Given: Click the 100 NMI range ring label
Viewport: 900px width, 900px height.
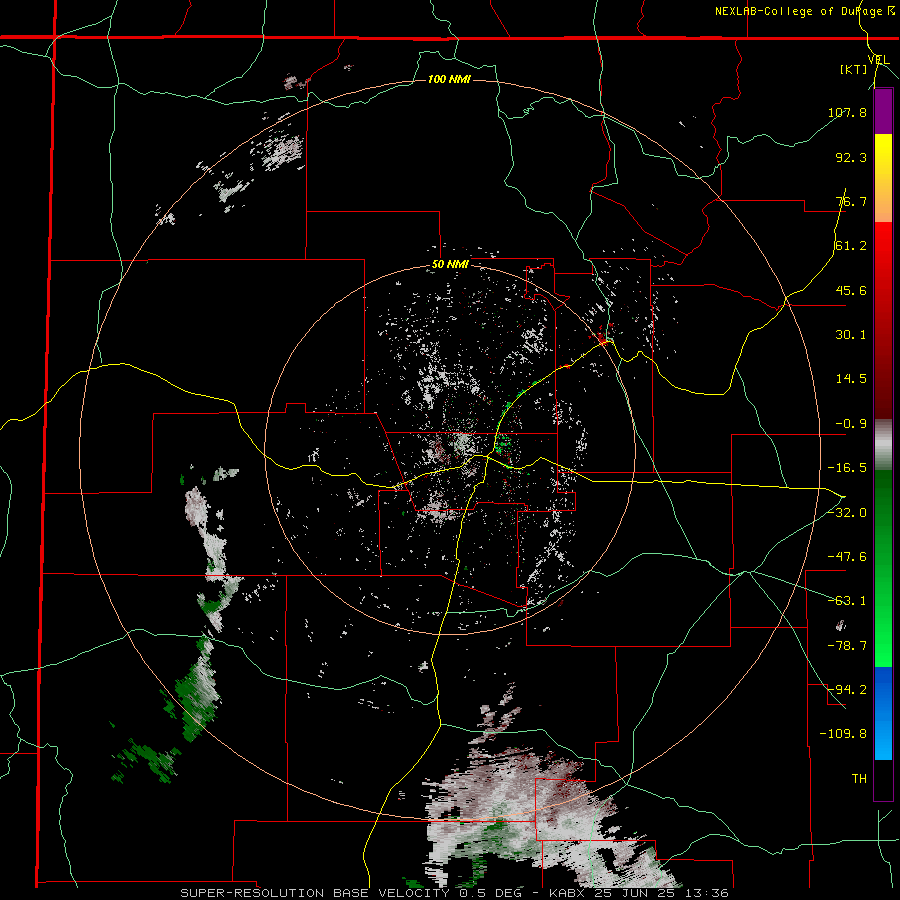Looking at the screenshot, I should [x=449, y=79].
